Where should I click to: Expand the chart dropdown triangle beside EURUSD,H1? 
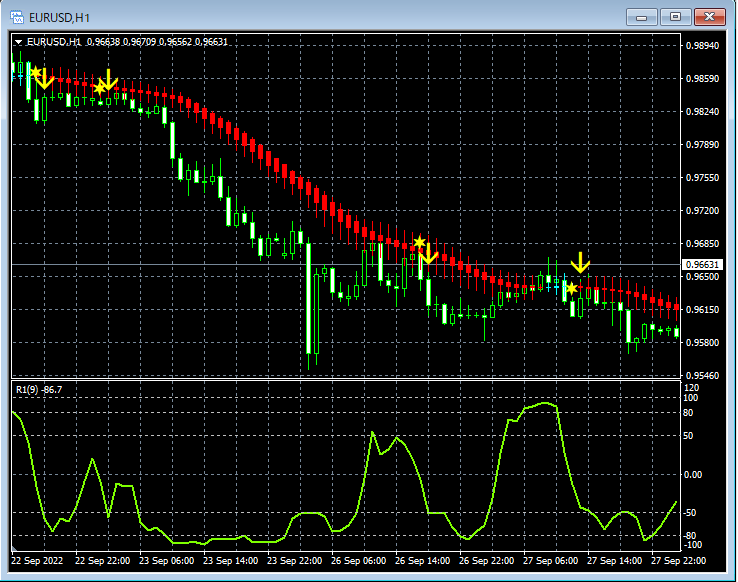pos(18,42)
